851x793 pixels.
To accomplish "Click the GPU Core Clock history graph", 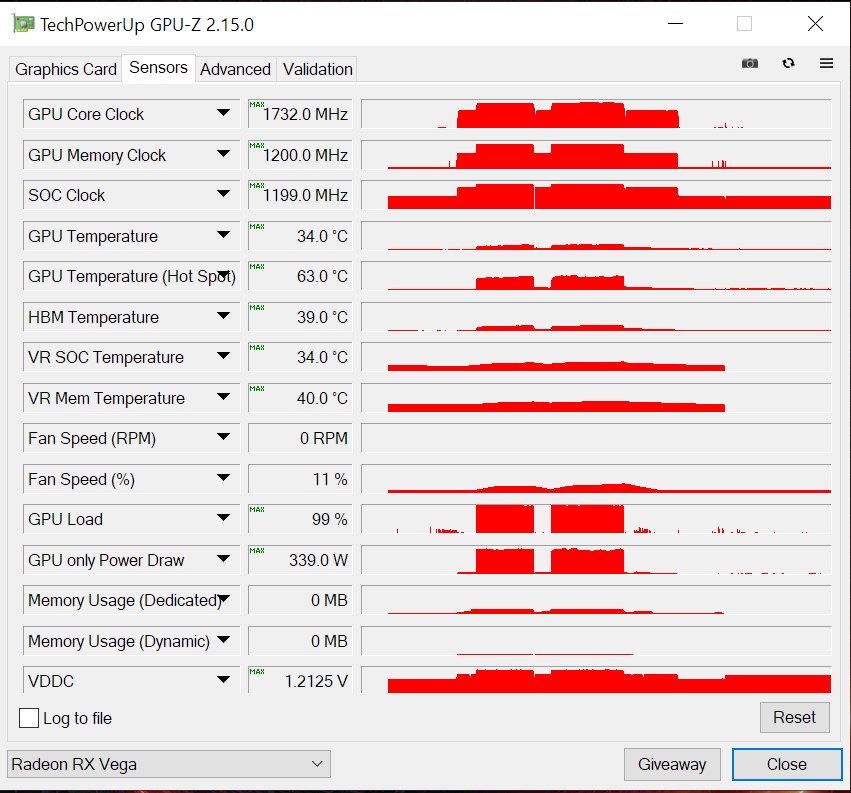I will point(596,114).
